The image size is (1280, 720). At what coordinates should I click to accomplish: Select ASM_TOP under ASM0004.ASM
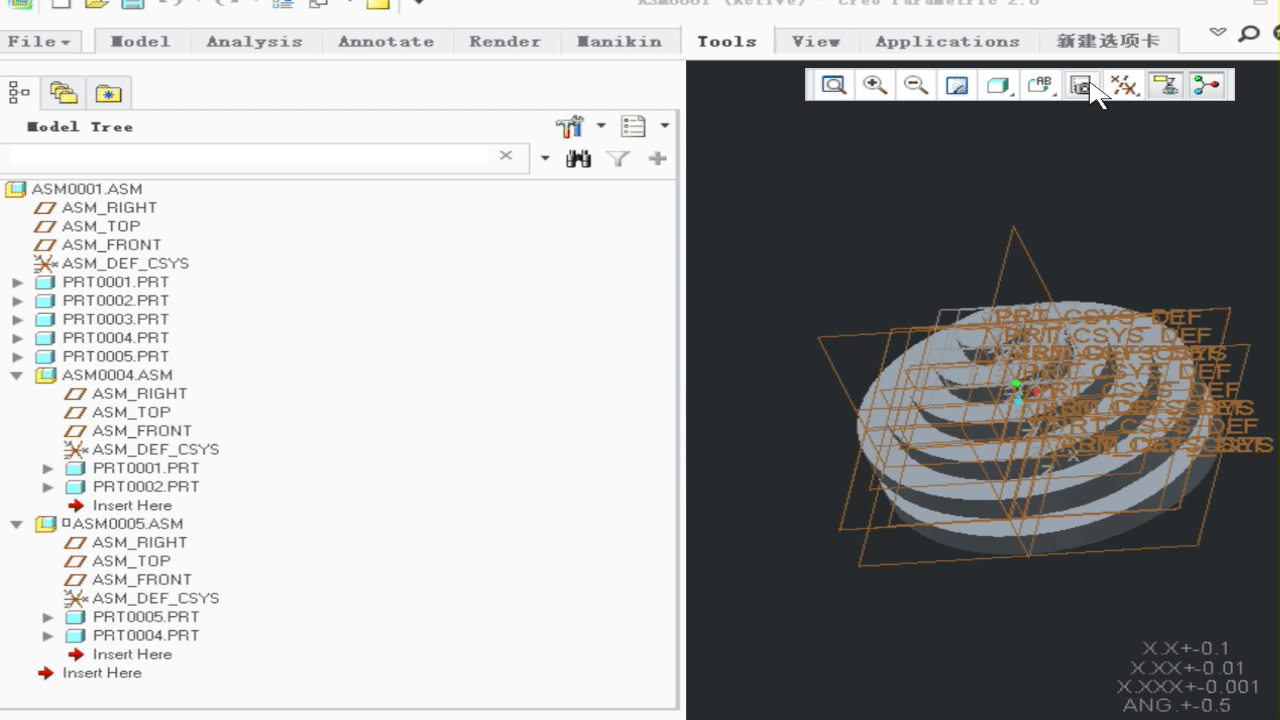pos(131,412)
